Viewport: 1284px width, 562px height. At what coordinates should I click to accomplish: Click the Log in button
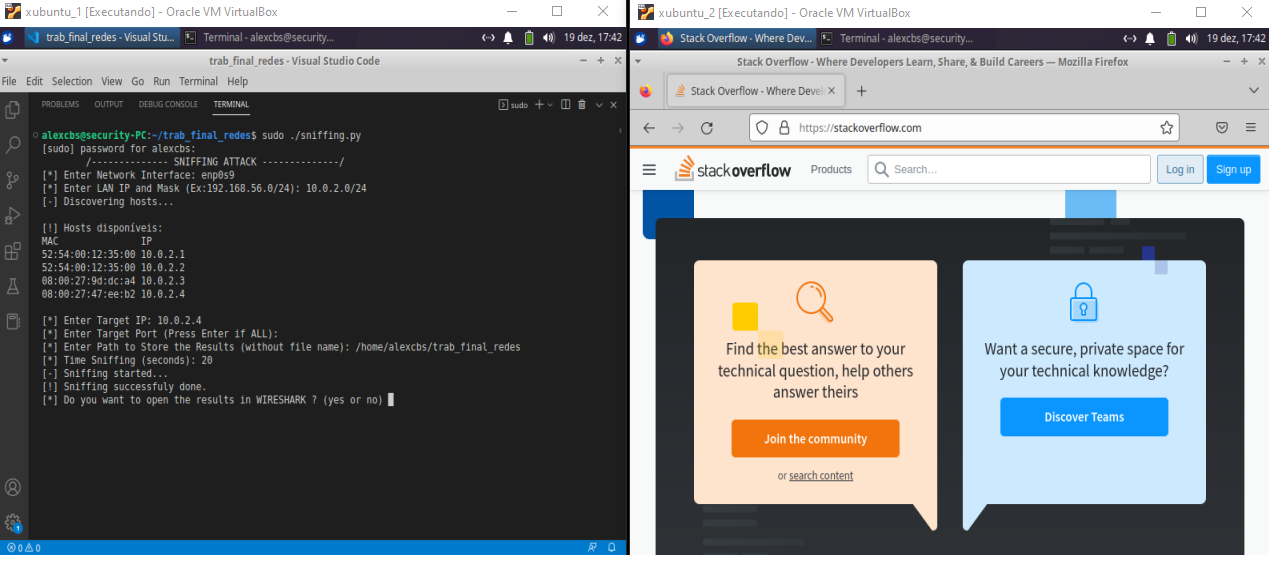(1180, 169)
